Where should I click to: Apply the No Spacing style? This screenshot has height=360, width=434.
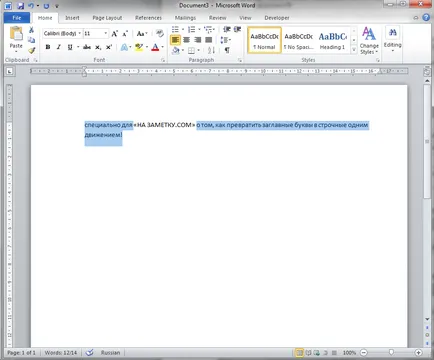click(x=299, y=40)
